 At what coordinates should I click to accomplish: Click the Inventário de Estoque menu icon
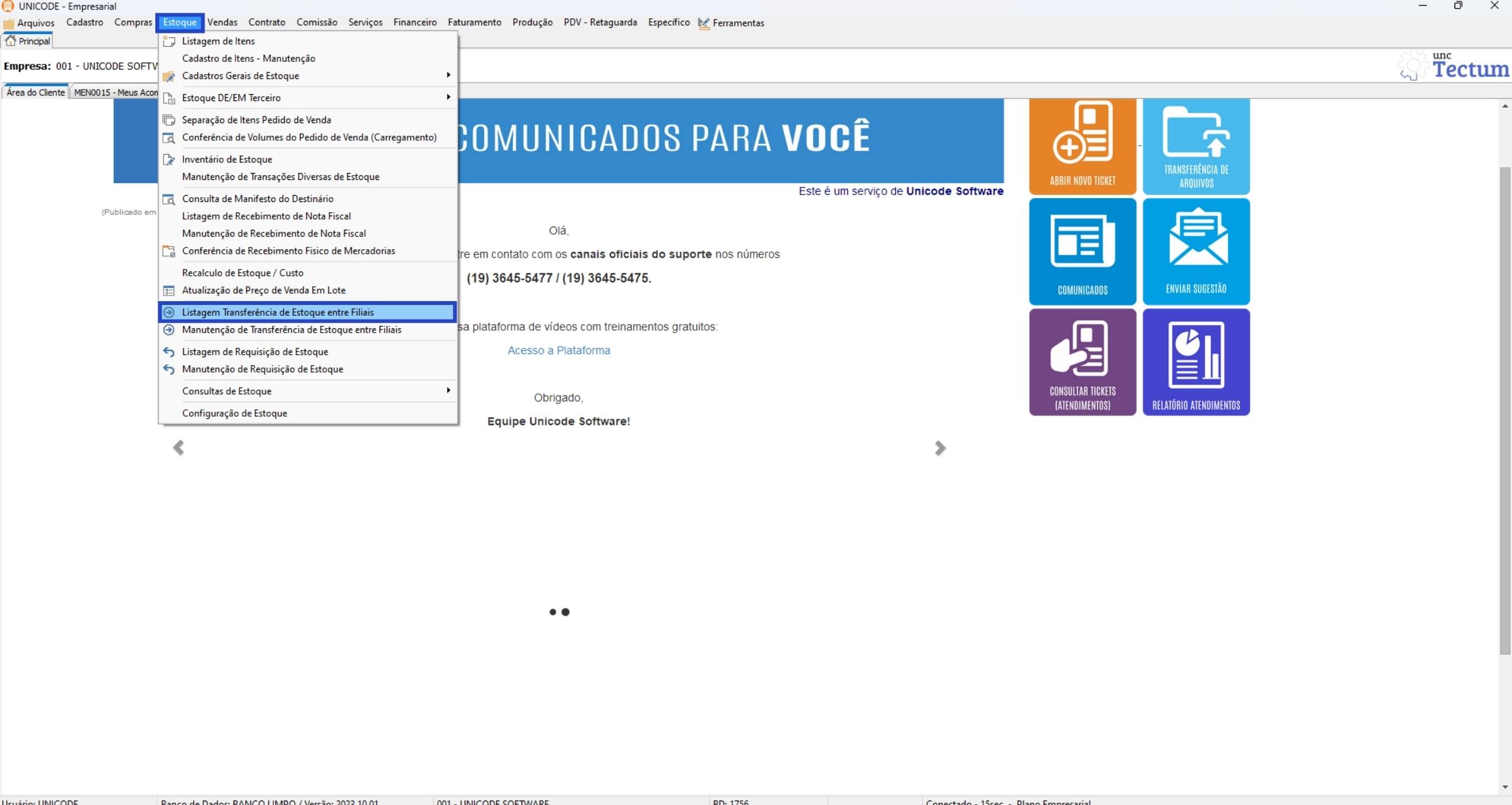coord(169,160)
